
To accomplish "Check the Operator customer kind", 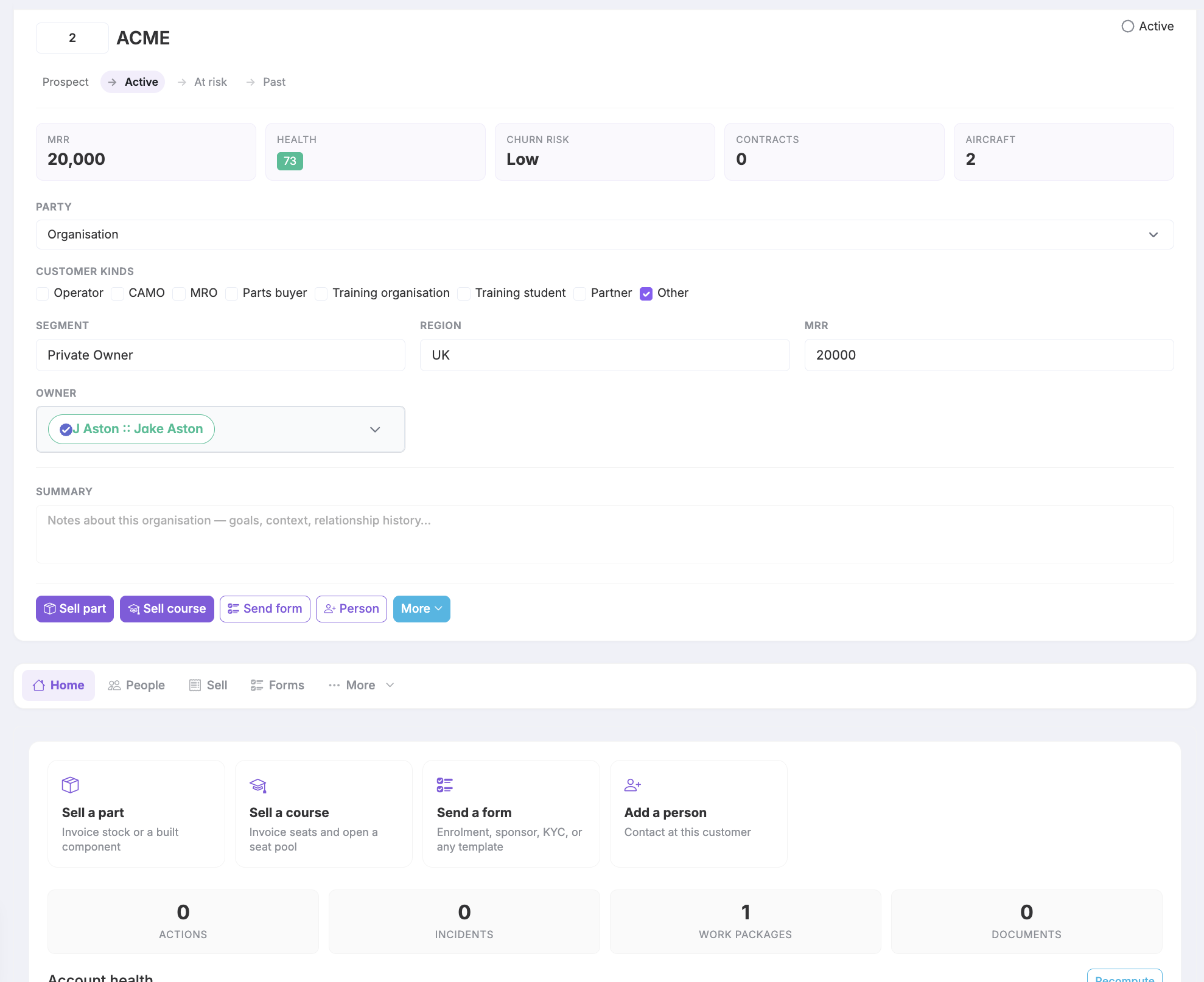I will coord(43,294).
